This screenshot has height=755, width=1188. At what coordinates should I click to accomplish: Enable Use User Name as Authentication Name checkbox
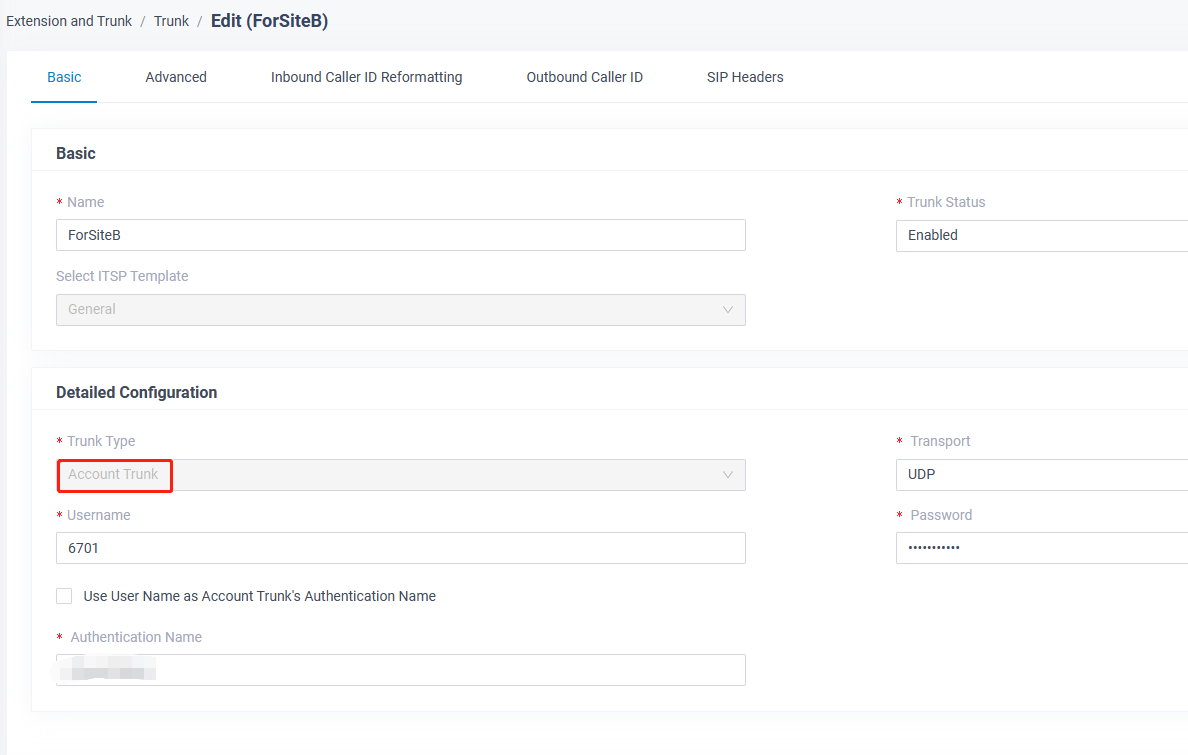(64, 596)
